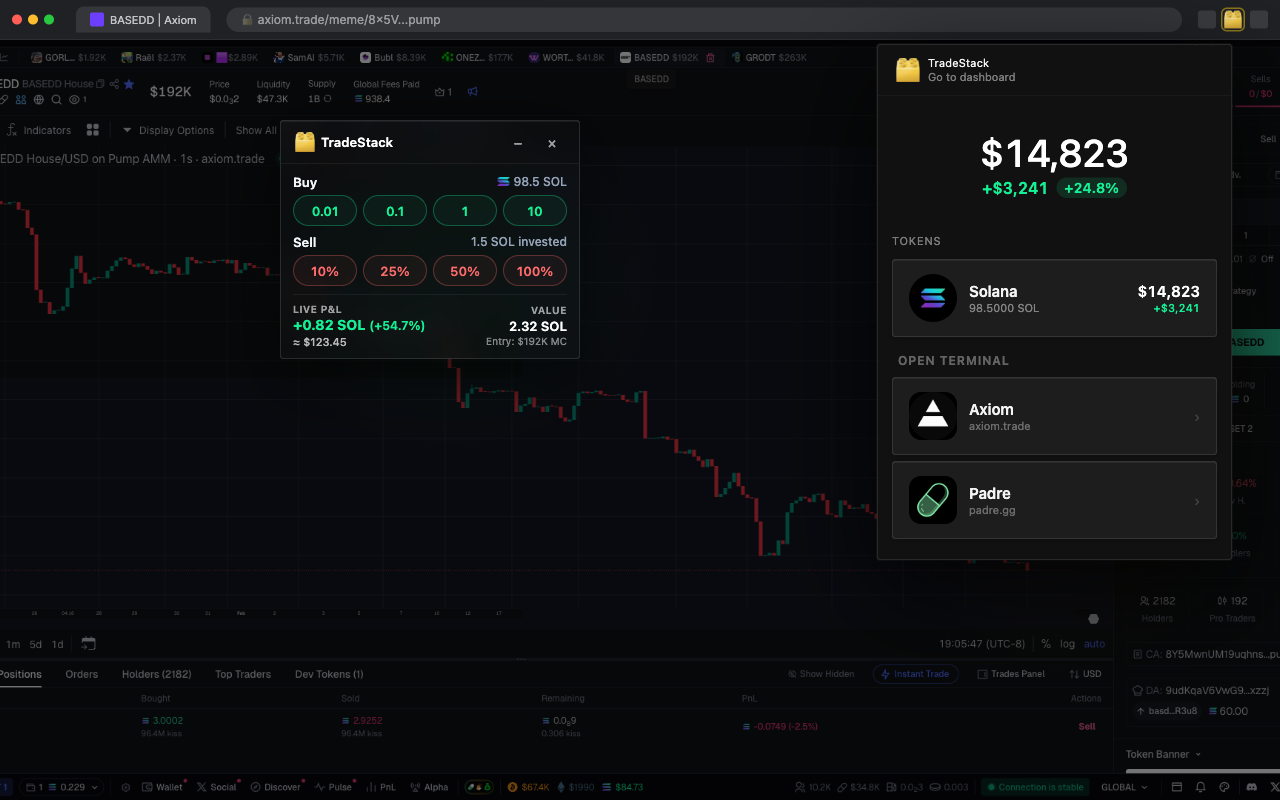Open Discover in the bottom bar
1280x800 pixels.
point(275,787)
